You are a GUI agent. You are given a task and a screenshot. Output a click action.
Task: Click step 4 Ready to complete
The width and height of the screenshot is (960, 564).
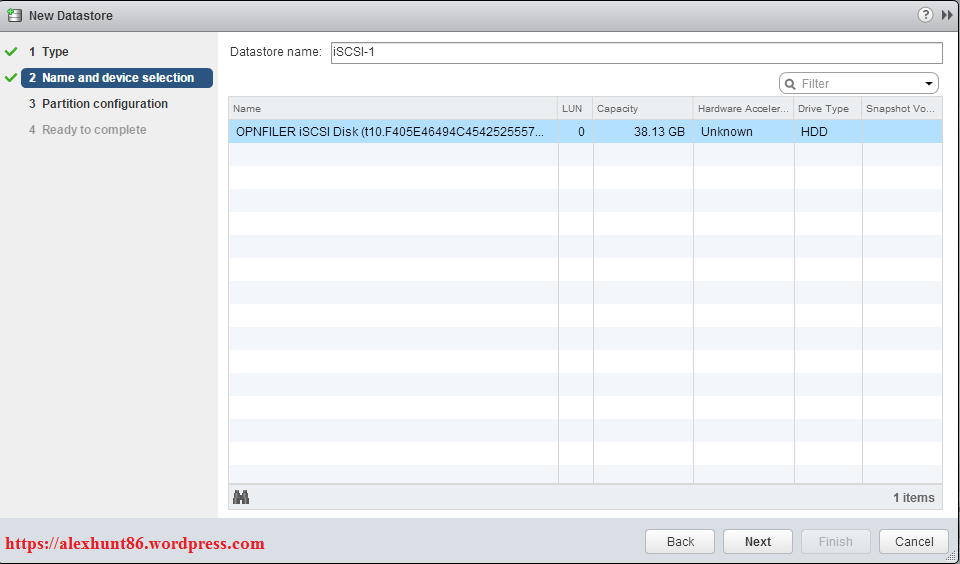pyautogui.click(x=88, y=130)
